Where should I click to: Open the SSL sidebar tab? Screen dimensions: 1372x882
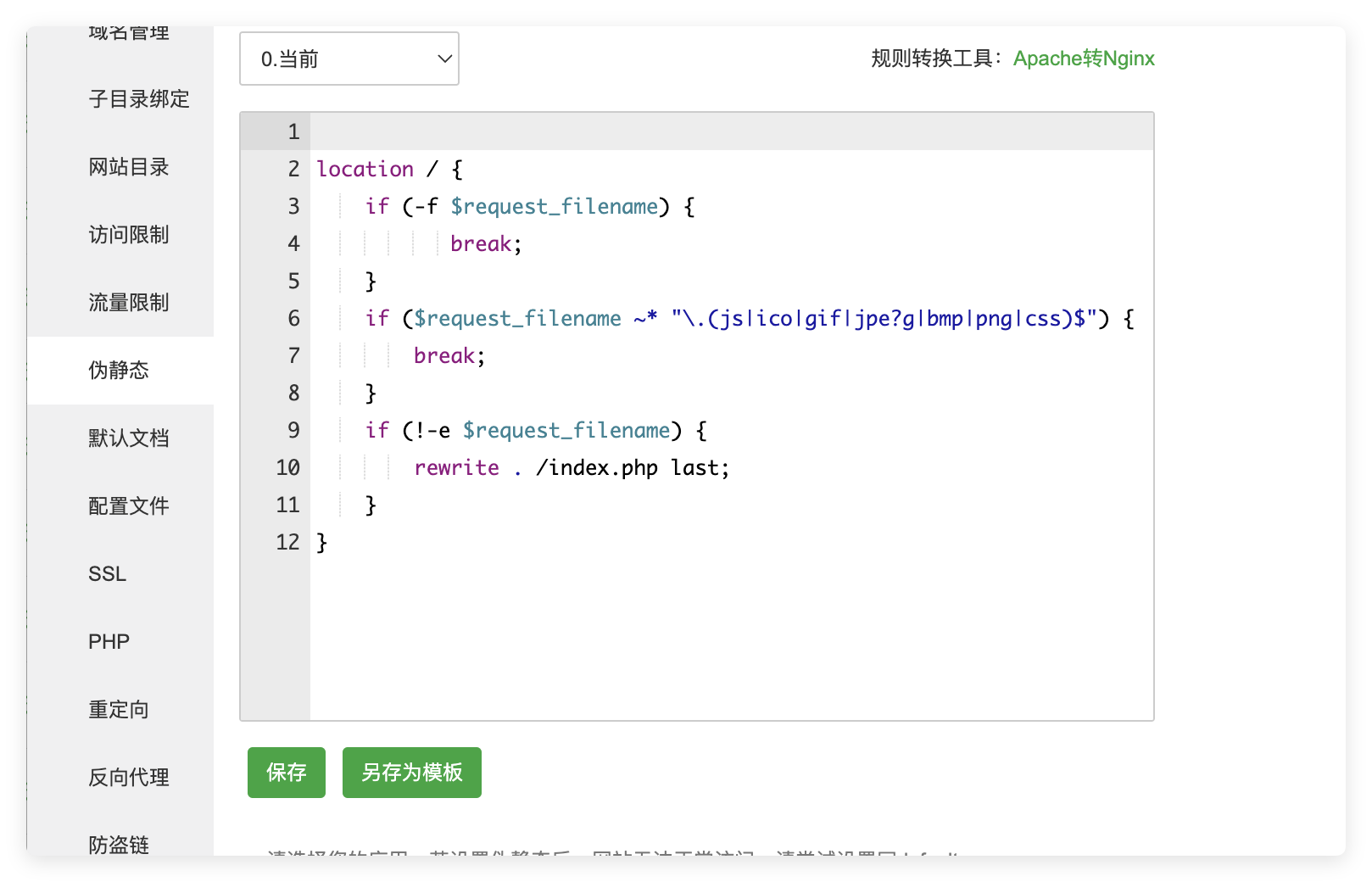pos(120,574)
